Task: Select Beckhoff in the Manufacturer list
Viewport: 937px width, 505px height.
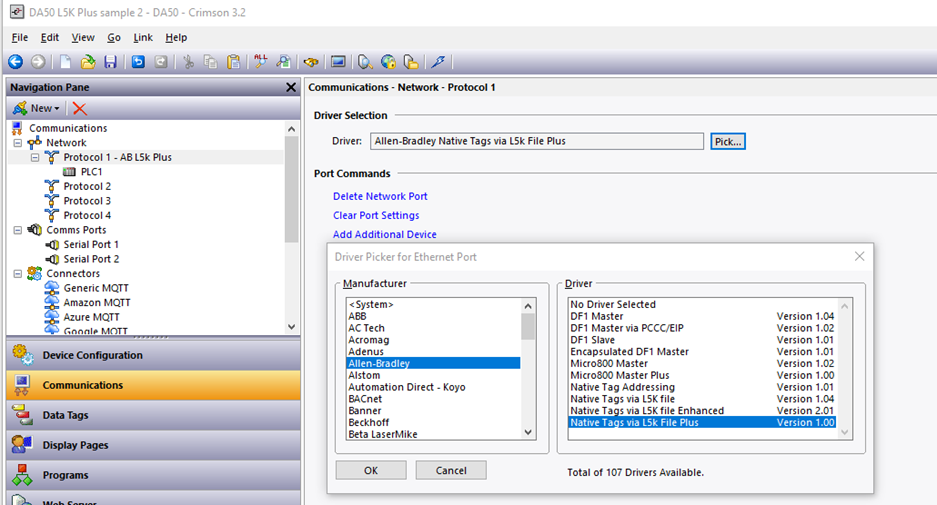Action: [433, 423]
